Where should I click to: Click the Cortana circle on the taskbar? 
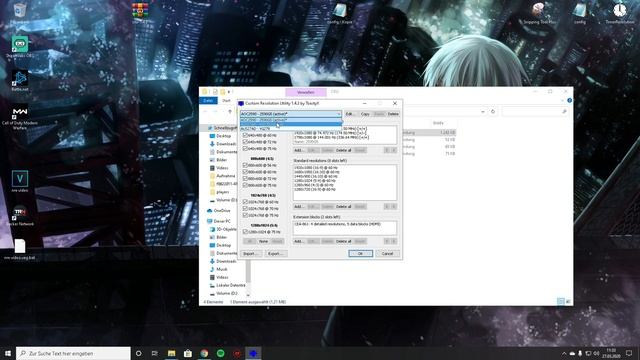click(x=138, y=353)
